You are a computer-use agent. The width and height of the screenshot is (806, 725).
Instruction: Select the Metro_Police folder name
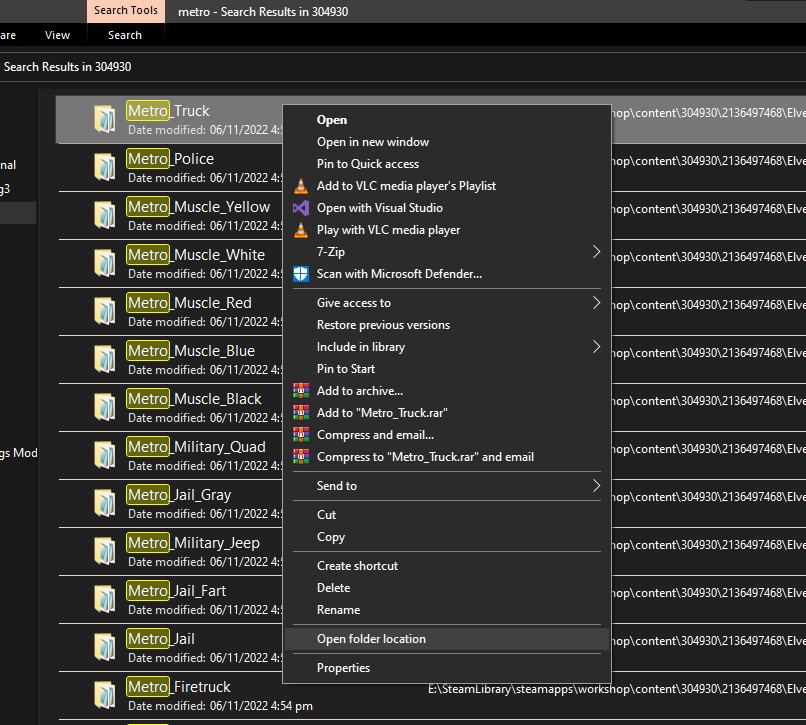(x=170, y=159)
